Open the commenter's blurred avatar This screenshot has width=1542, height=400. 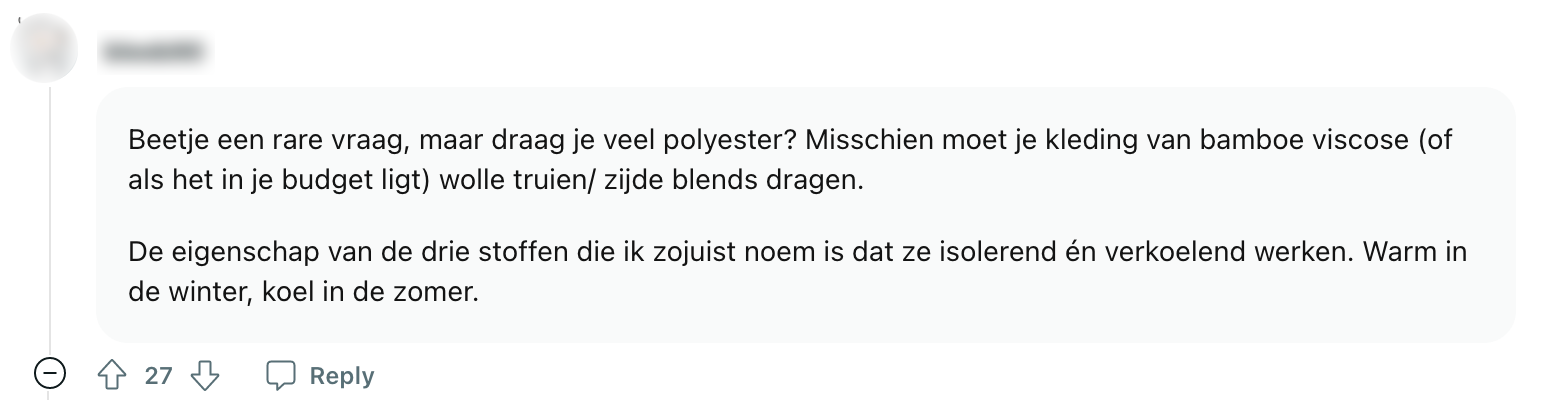[x=45, y=48]
